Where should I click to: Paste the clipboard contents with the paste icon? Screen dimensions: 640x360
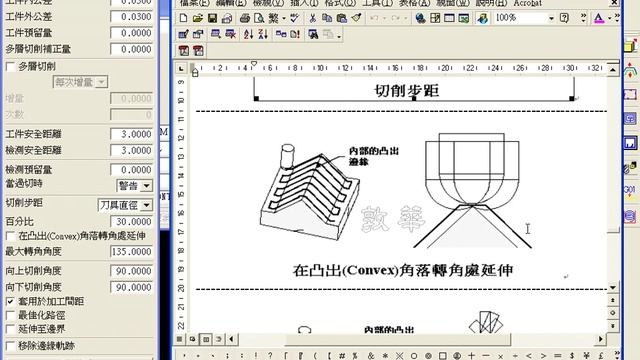[x=342, y=18]
